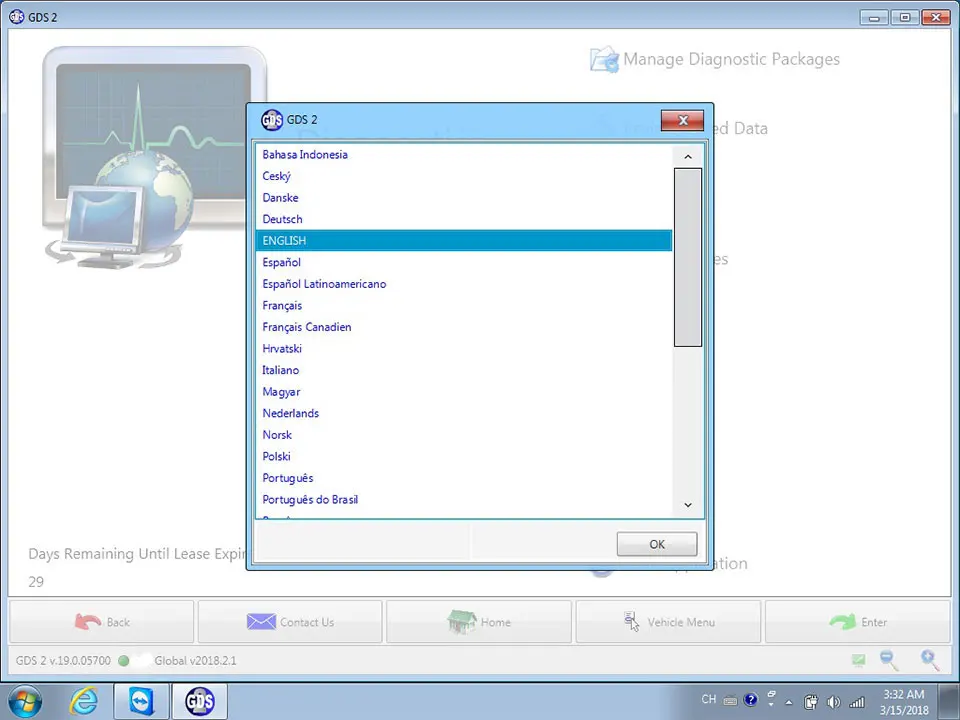Screen dimensions: 960x720
Task: Click the zoom in magnifier icon
Action: (930, 660)
